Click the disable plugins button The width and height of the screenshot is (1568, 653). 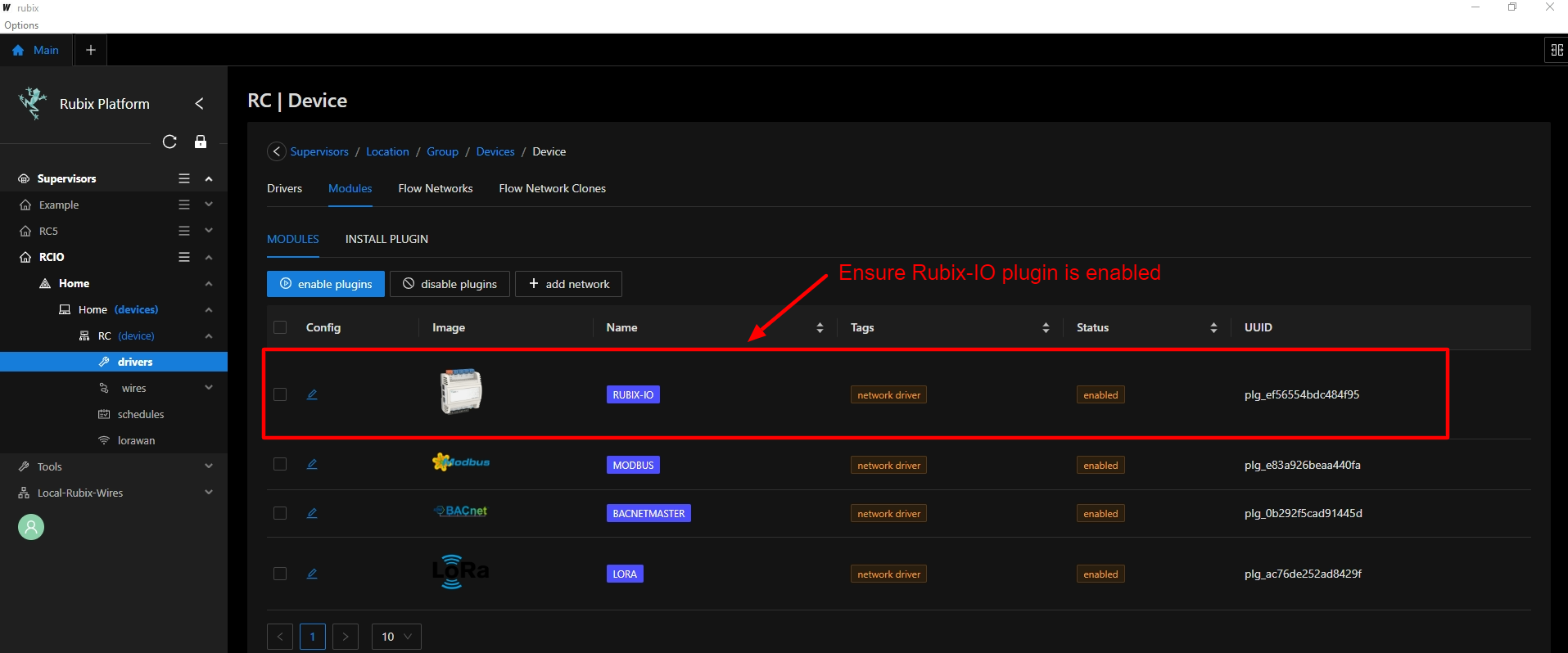point(450,284)
